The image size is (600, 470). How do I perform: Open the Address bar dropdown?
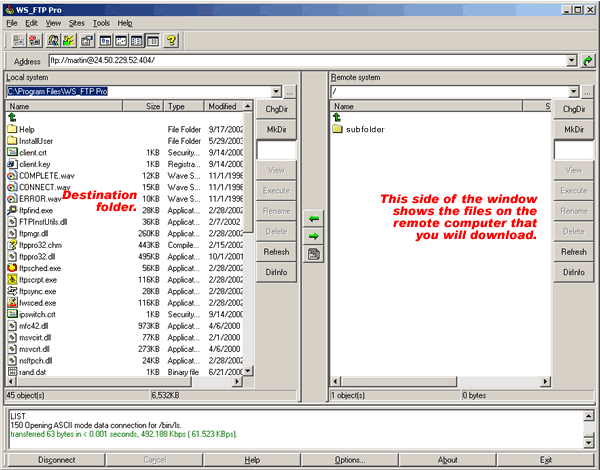[x=572, y=60]
